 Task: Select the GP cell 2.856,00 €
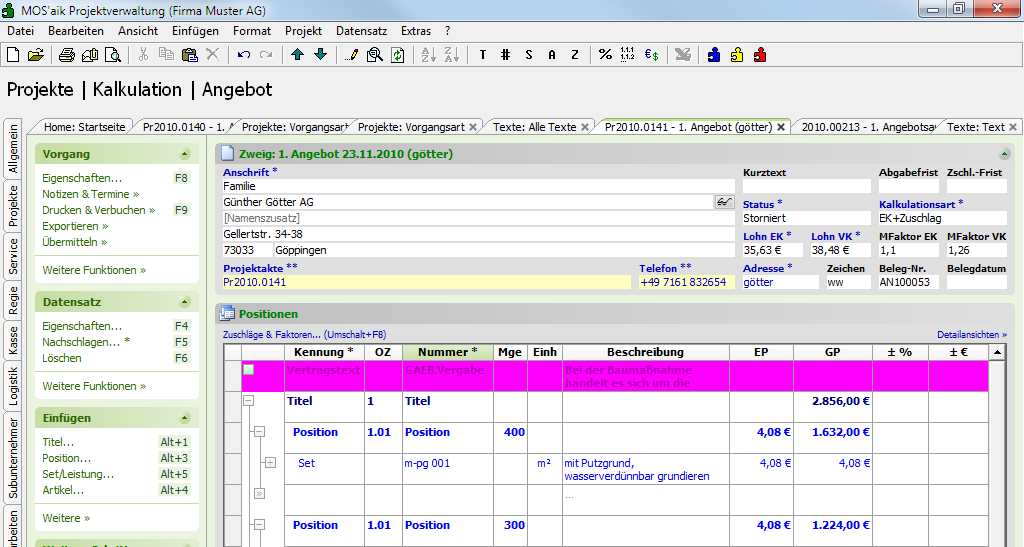tap(833, 407)
